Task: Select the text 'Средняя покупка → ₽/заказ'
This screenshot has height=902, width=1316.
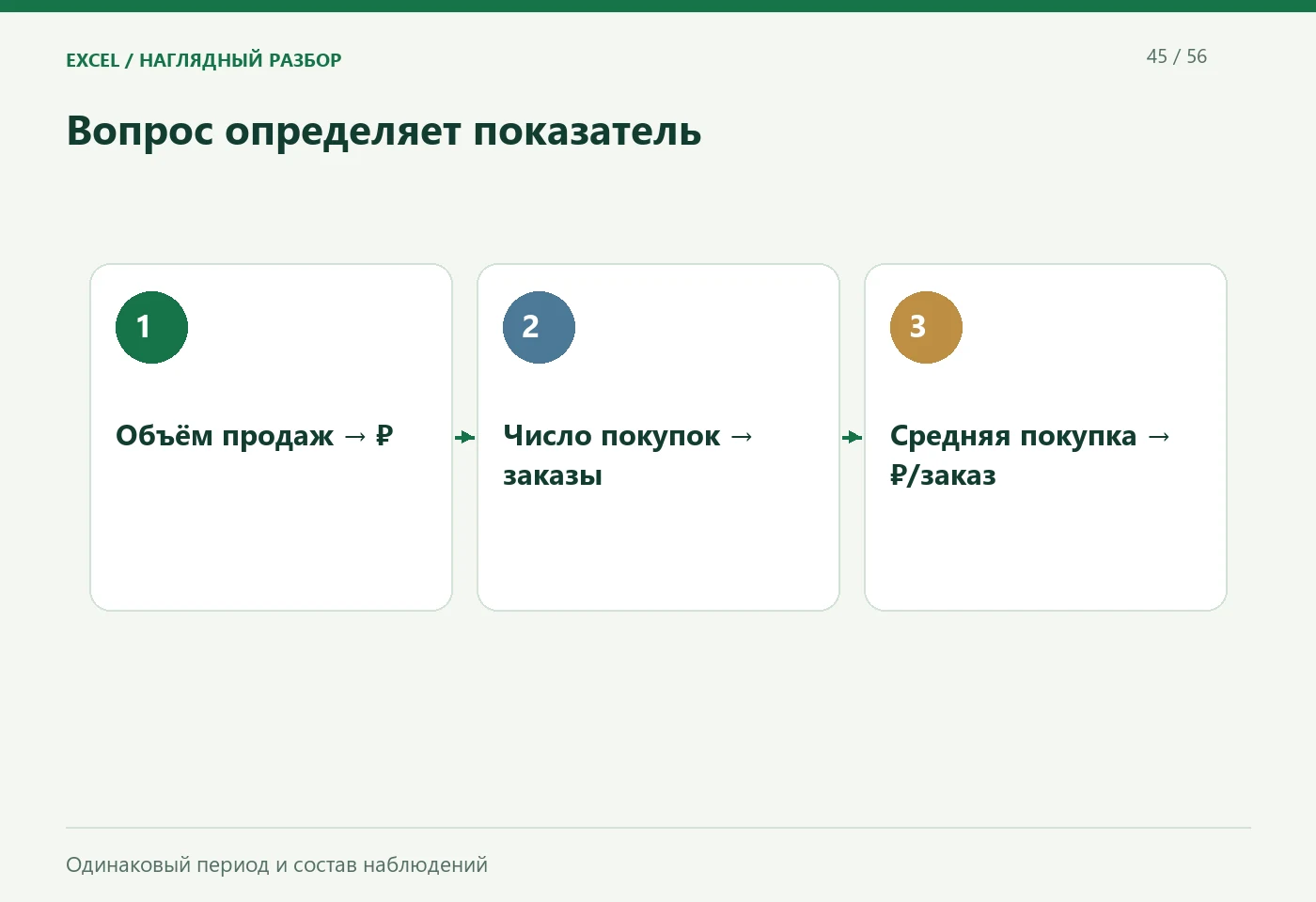Action: [1030, 456]
